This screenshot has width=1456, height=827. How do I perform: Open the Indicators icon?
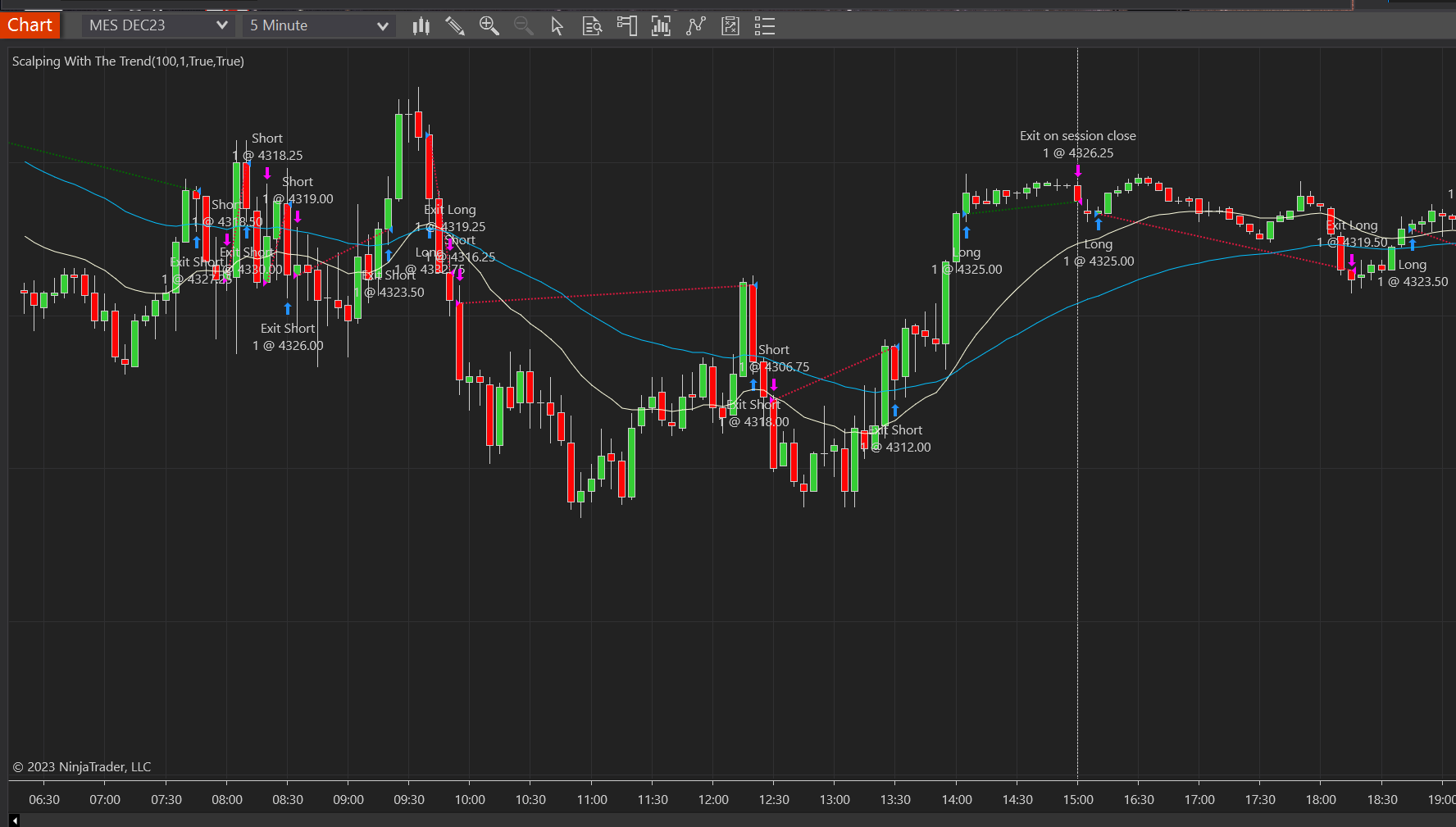pyautogui.click(x=696, y=26)
